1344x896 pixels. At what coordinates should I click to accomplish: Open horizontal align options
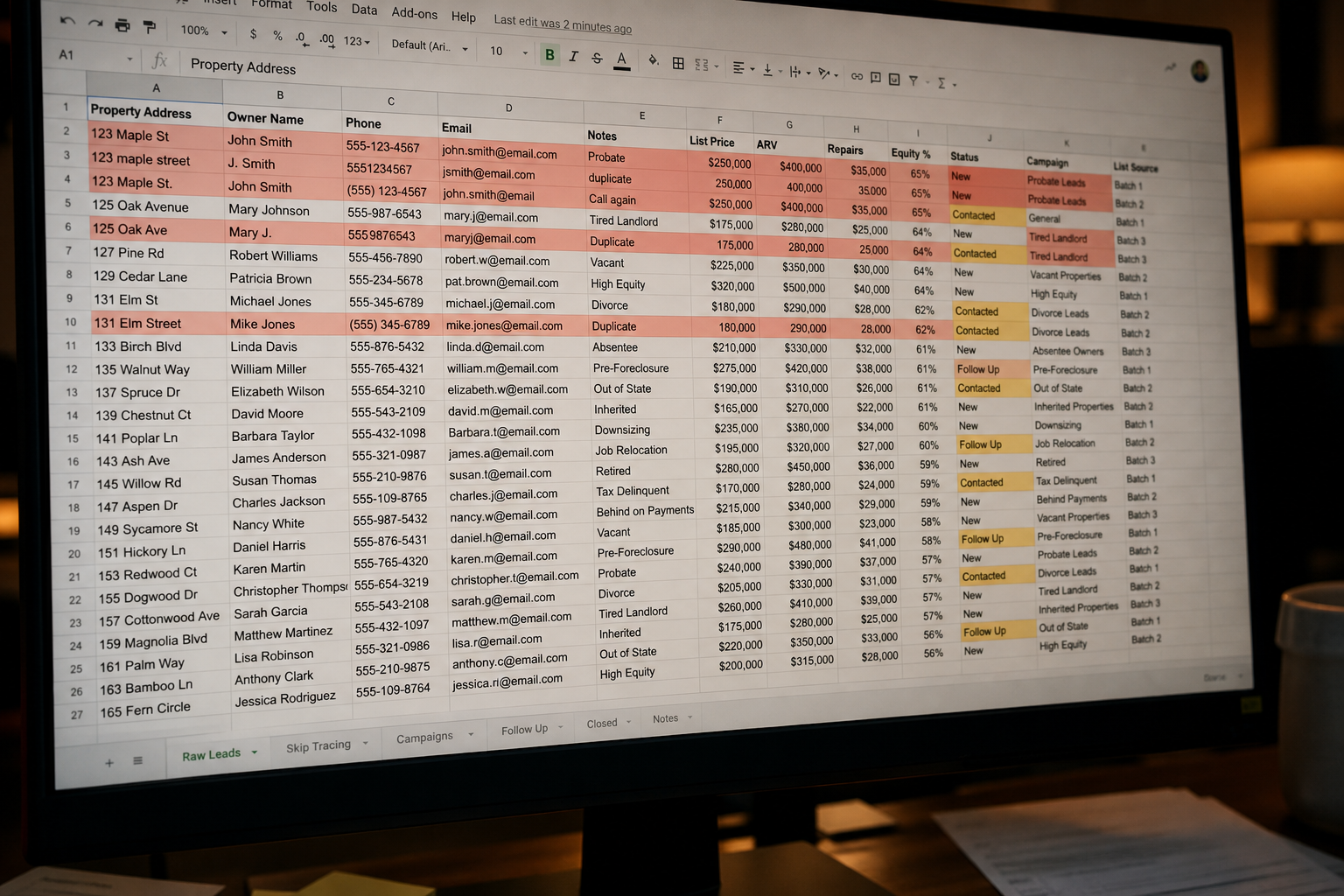[x=742, y=67]
